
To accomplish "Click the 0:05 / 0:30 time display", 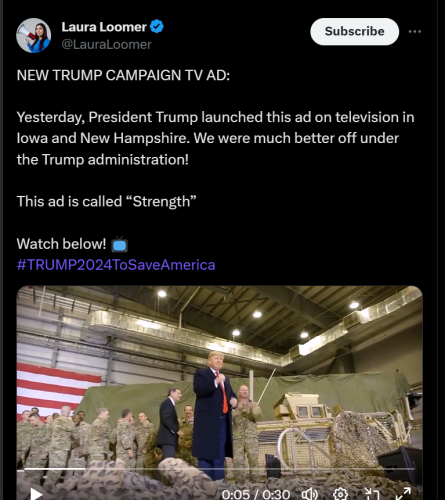I will click(256, 494).
